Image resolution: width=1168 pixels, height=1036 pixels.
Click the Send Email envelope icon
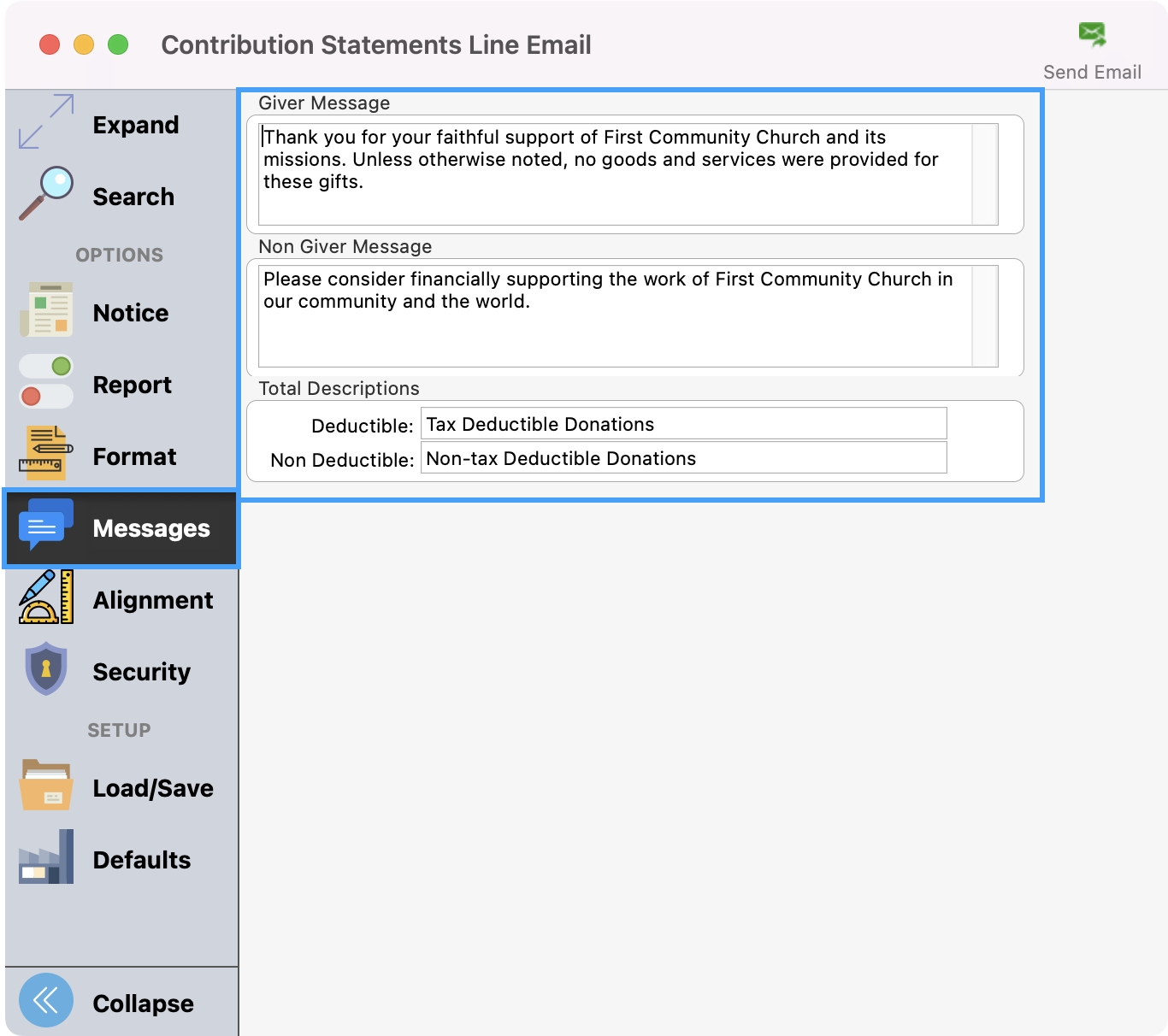click(x=1092, y=34)
